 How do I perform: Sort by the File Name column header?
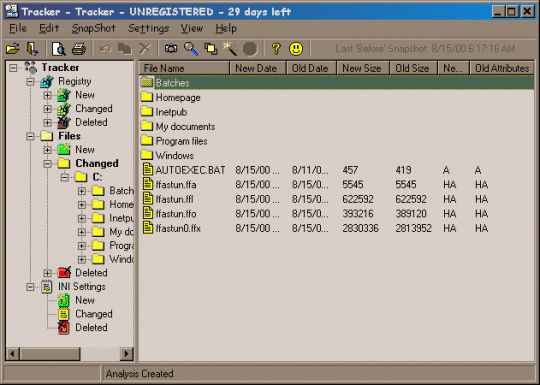click(184, 68)
